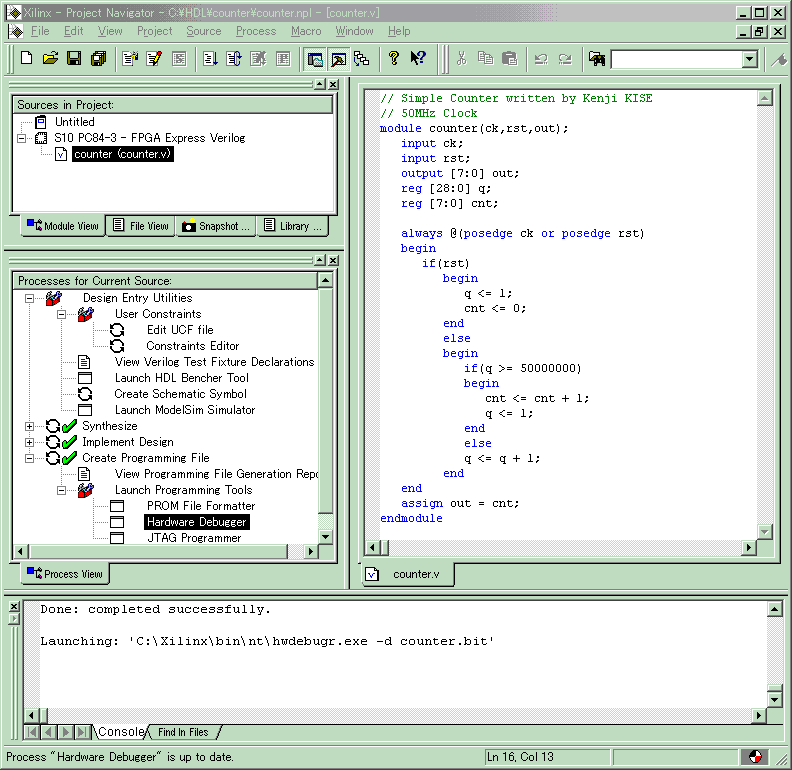The height and width of the screenshot is (770, 792).
Task: Switch to the Snapshot tab
Action: [x=216, y=226]
